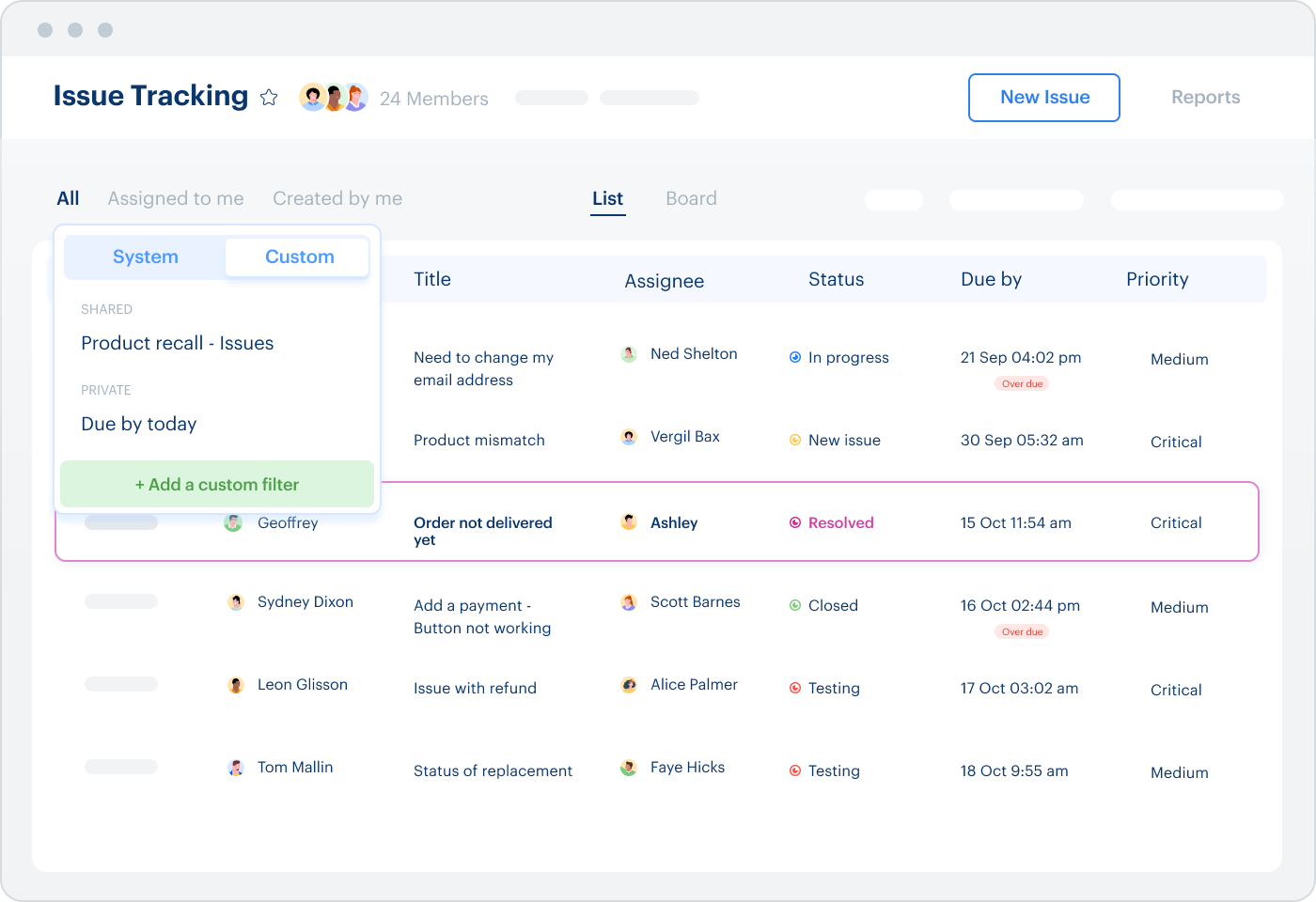The width and height of the screenshot is (1316, 902).
Task: Open the Assigned to me tab
Action: [x=176, y=198]
